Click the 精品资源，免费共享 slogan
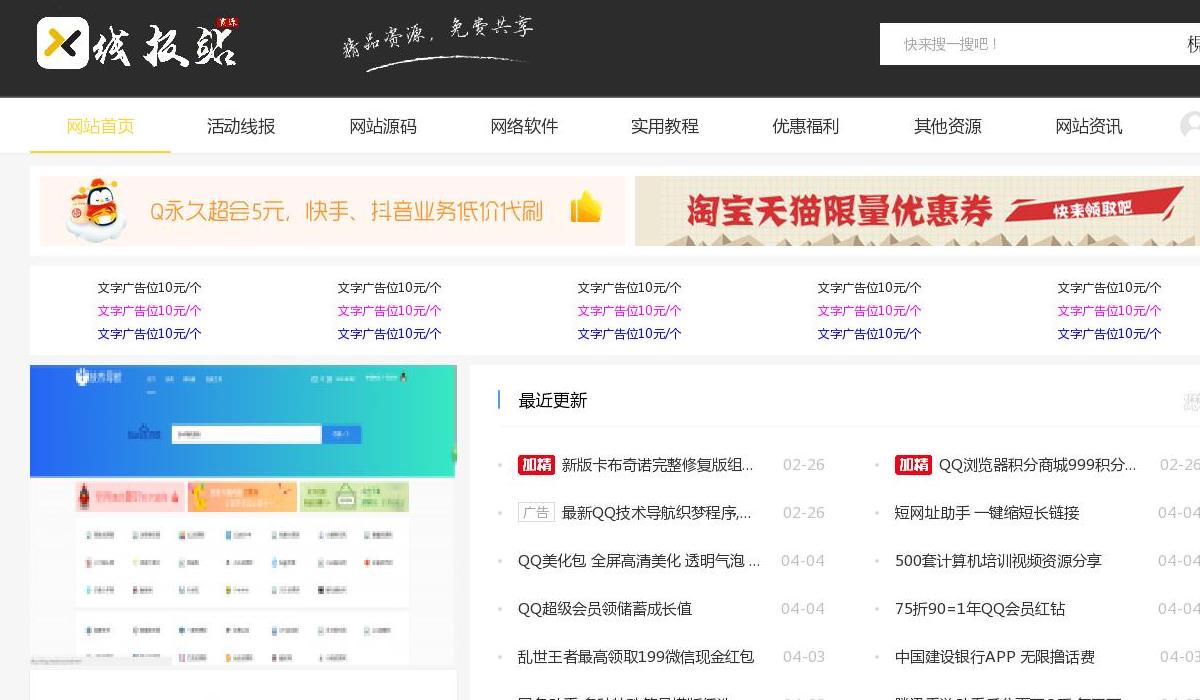Screen dimensions: 1200x700 (x=438, y=42)
